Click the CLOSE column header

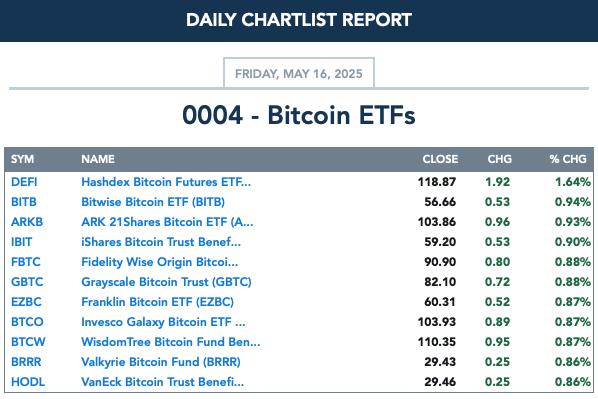[x=440, y=159]
